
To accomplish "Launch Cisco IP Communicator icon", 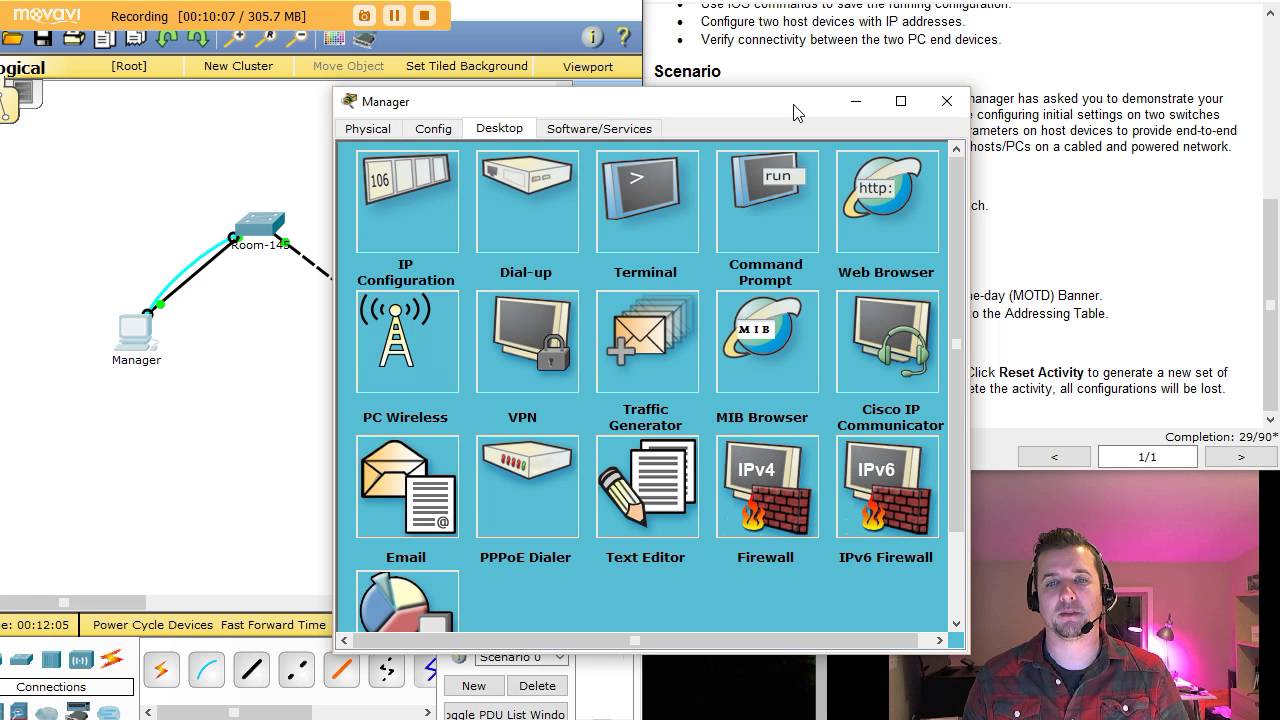I will coord(887,342).
